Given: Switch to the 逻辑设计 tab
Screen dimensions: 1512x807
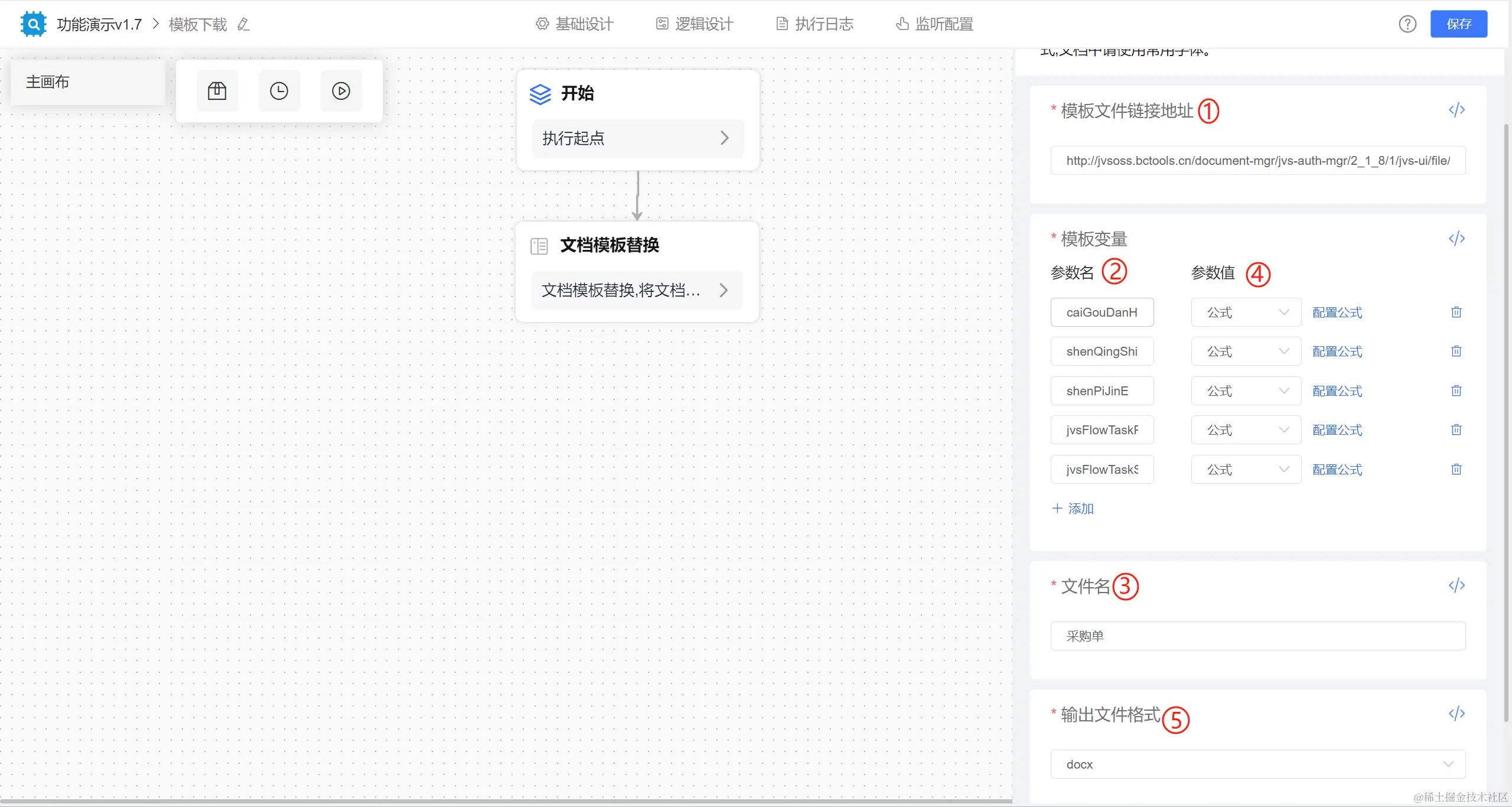Looking at the screenshot, I should coord(695,24).
